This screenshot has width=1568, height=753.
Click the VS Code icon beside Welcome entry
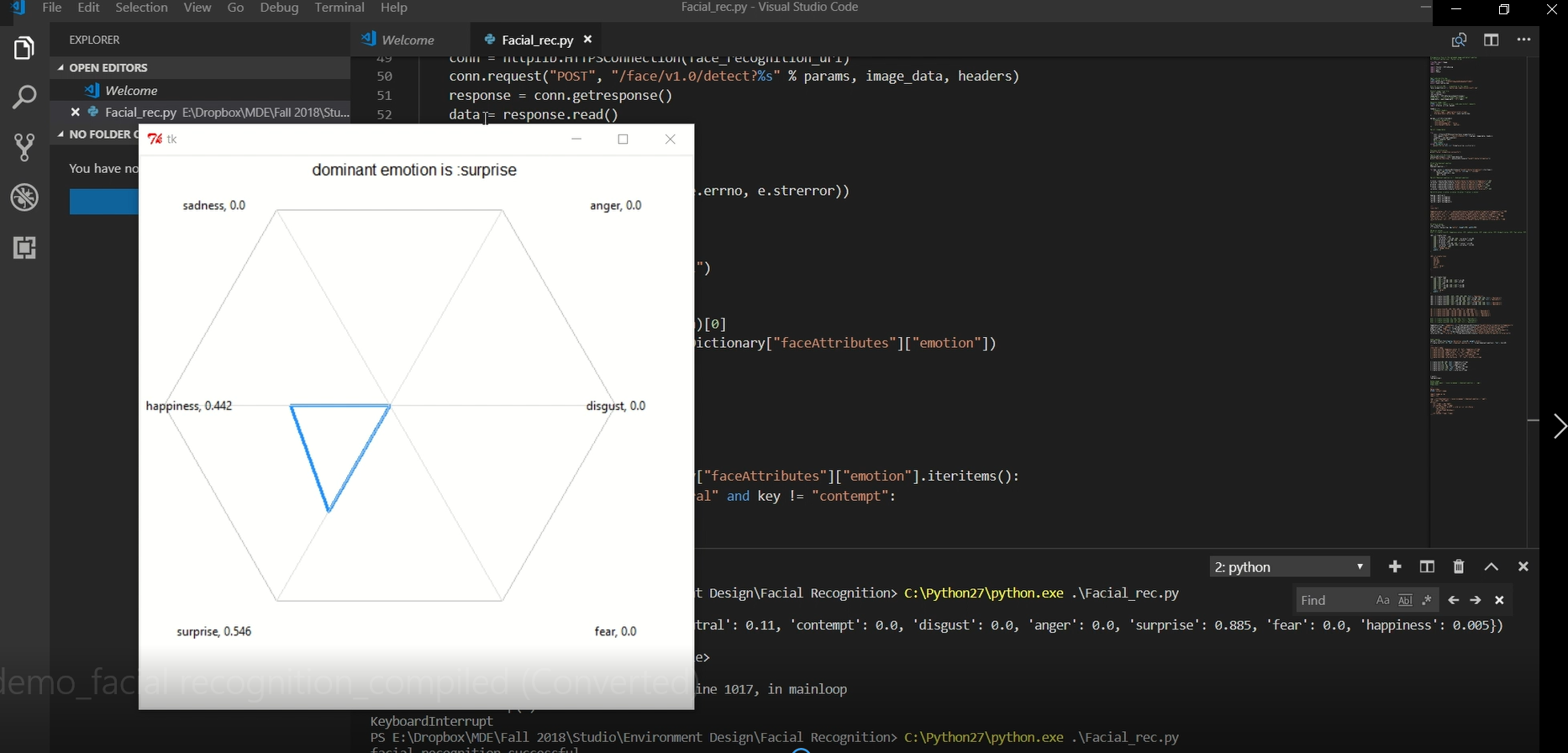(92, 90)
